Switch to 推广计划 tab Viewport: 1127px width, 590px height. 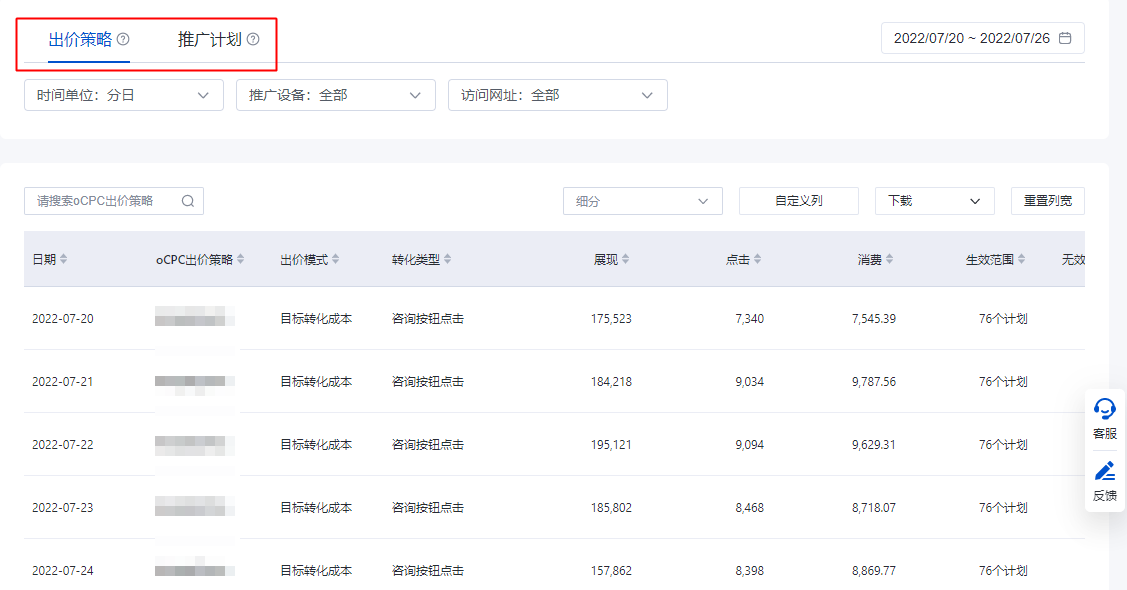pyautogui.click(x=210, y=40)
